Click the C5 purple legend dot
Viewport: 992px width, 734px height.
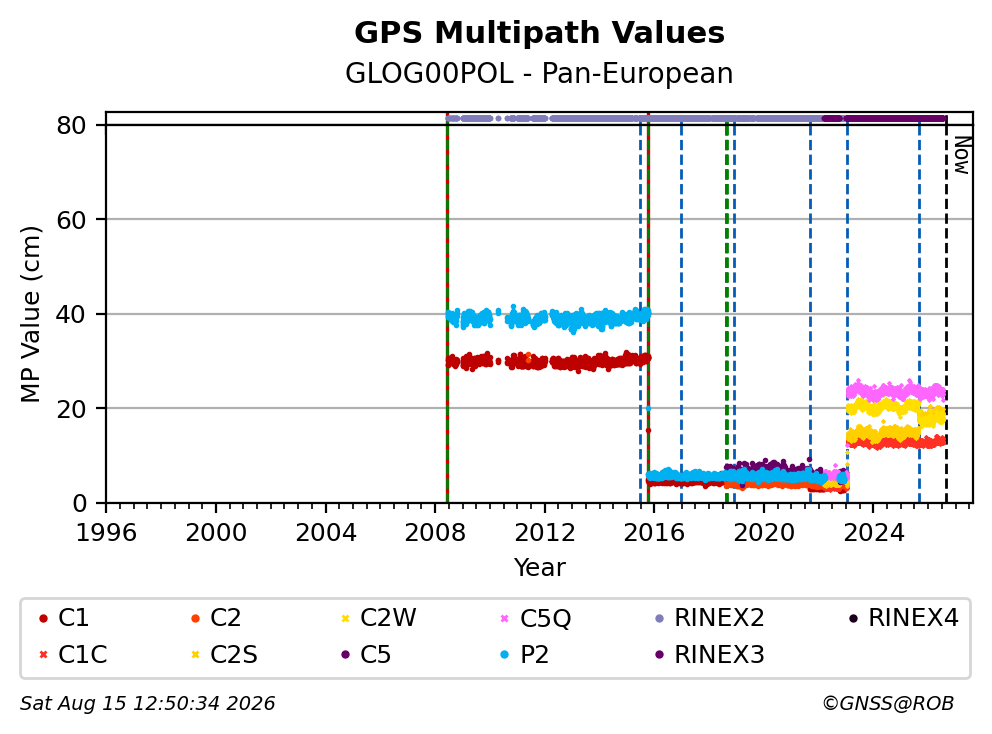point(345,654)
